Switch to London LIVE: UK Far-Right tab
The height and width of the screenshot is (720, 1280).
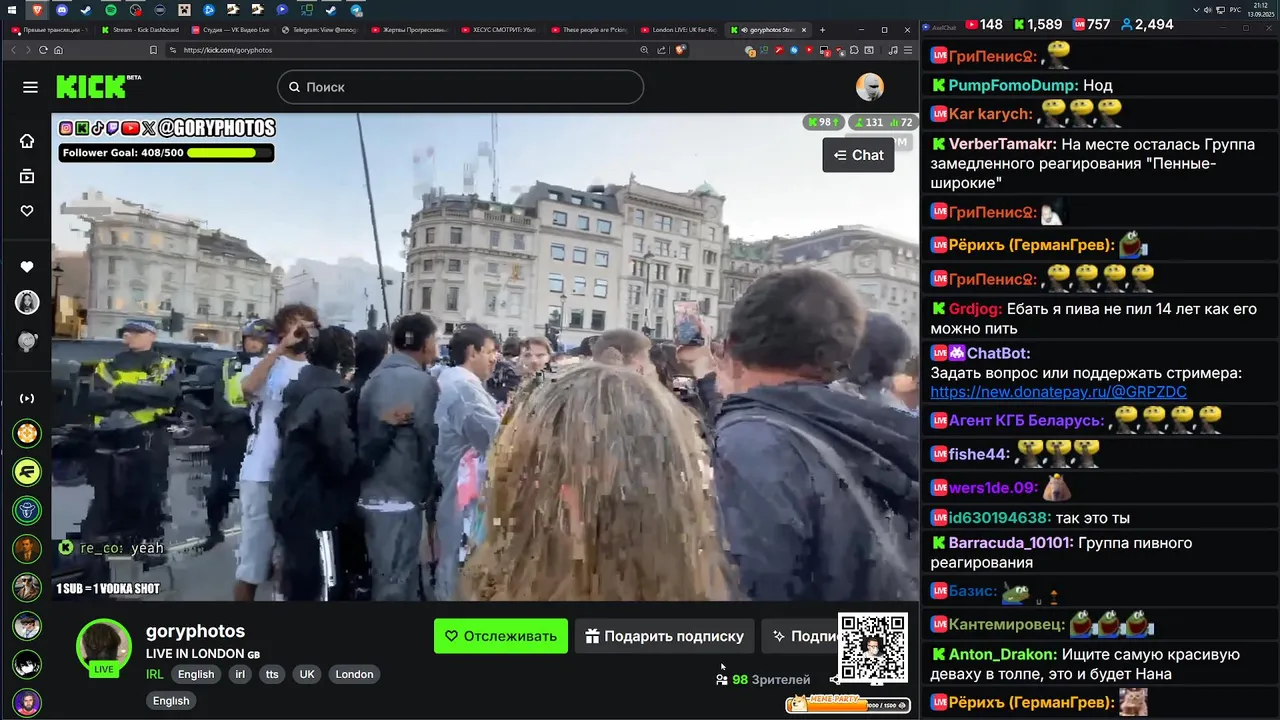click(680, 30)
